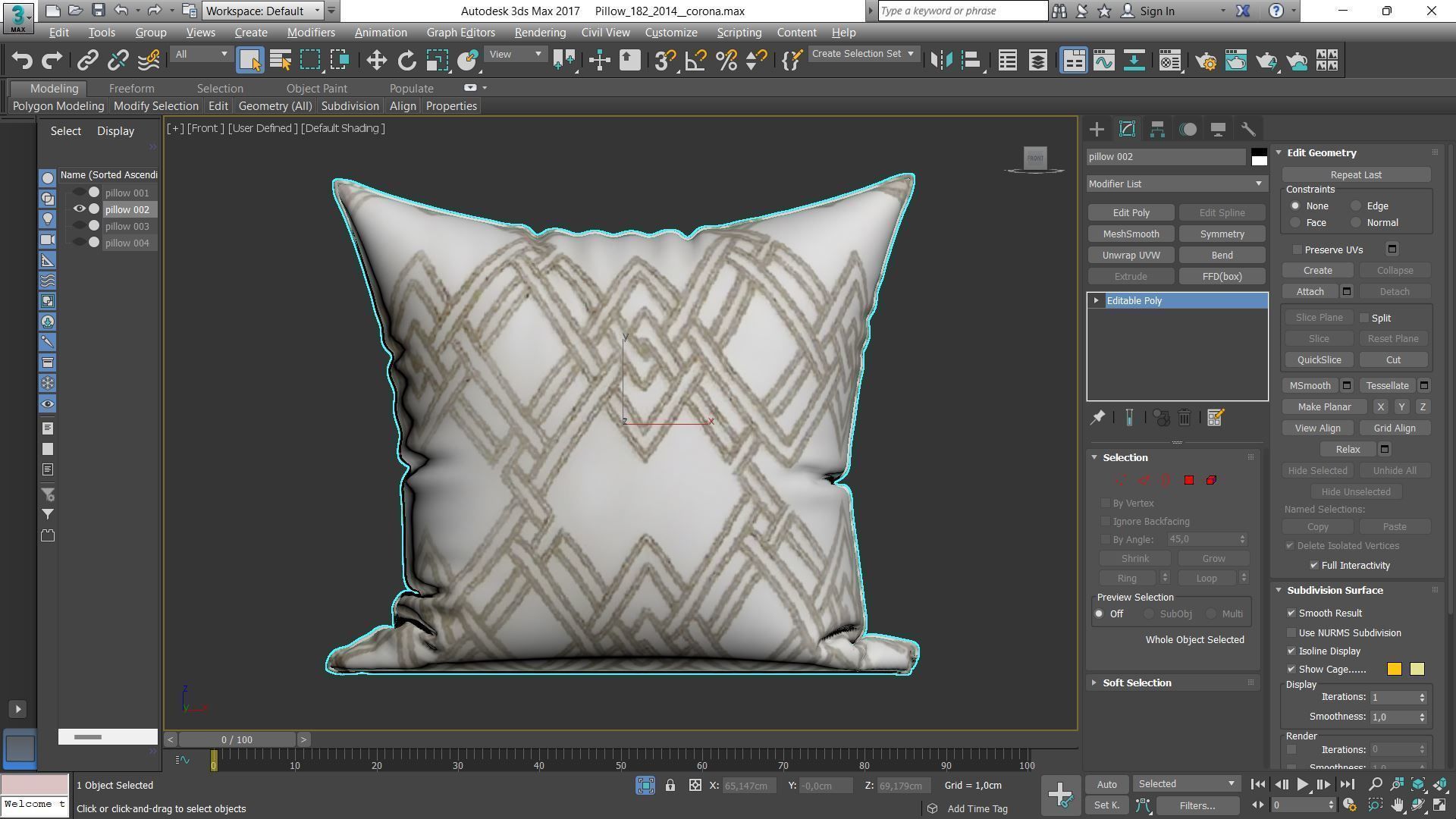Click the pale yellow Show Cage swatch

click(x=1417, y=669)
